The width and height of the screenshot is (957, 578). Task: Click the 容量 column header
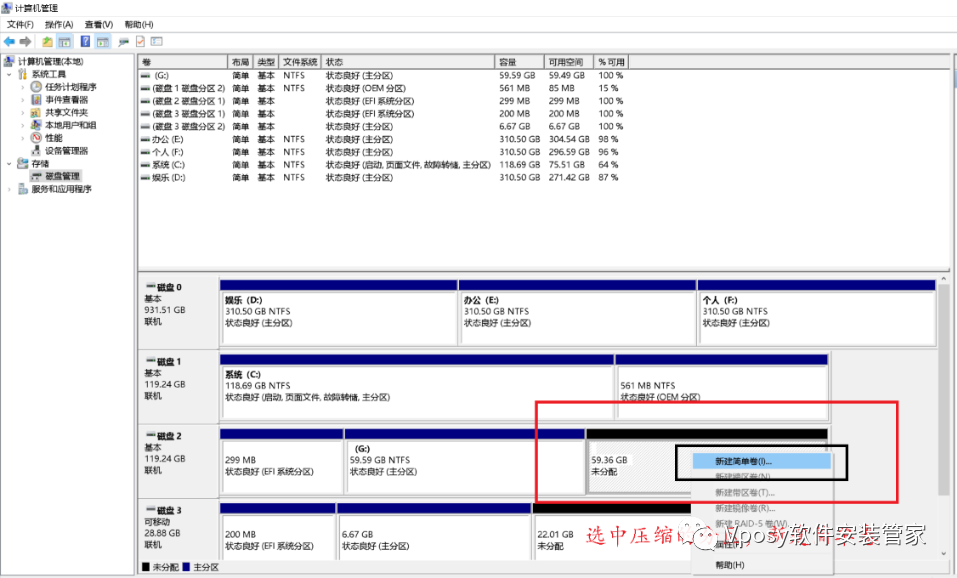click(x=519, y=62)
